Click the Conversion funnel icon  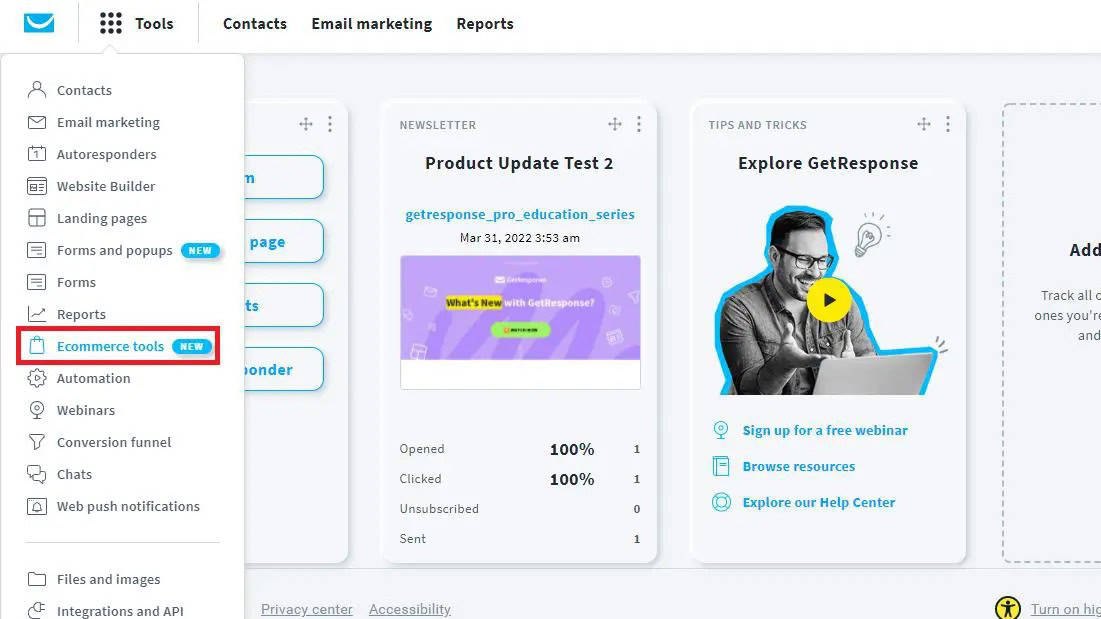(x=37, y=442)
